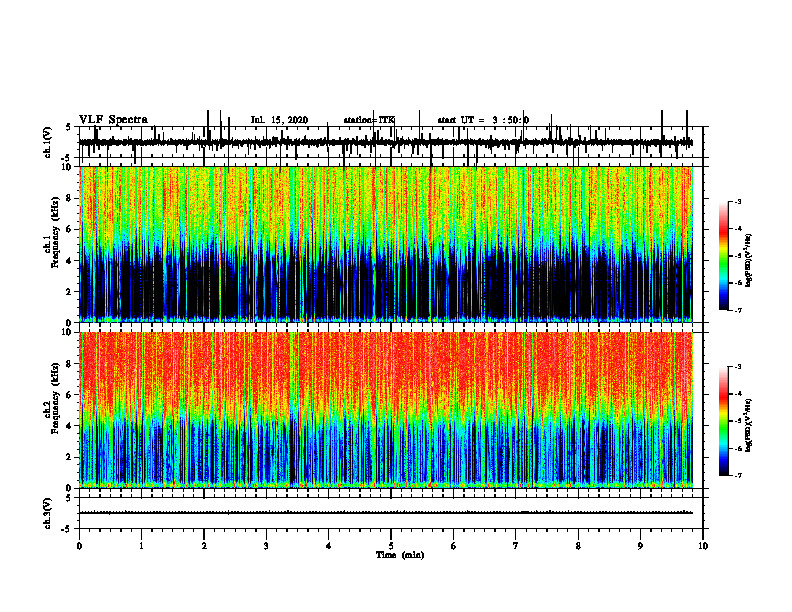Click the ch.2 colorbar "log(PSD)(V²/Hz)" label
Image resolution: width=792 pixels, height=612 pixels.
[x=748, y=426]
